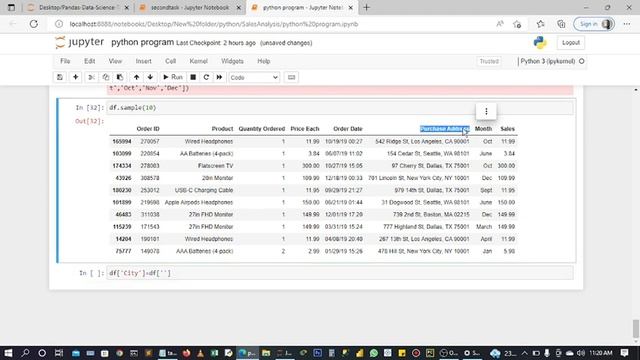The image size is (640, 360).
Task: Restart kernel and run all cells icon
Action: tap(219, 77)
